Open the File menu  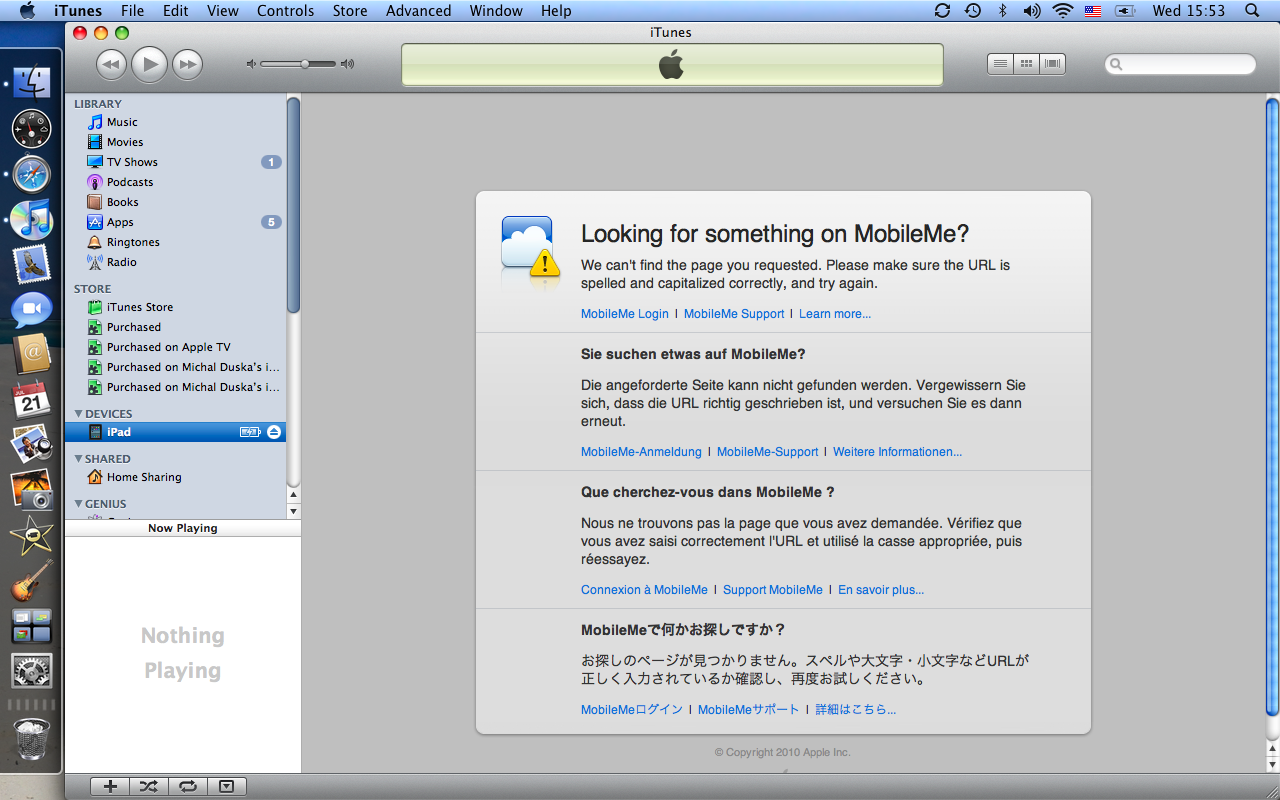pyautogui.click(x=132, y=11)
